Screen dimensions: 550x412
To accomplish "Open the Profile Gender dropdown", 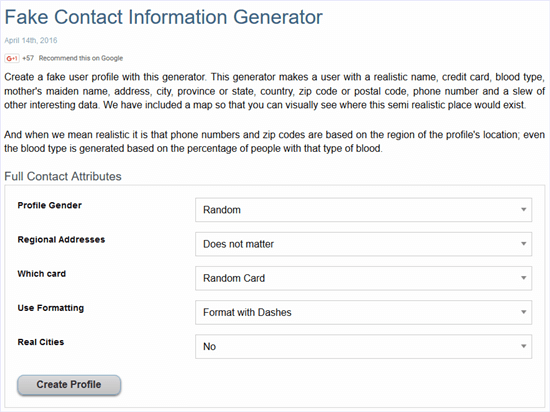I will click(x=363, y=210).
